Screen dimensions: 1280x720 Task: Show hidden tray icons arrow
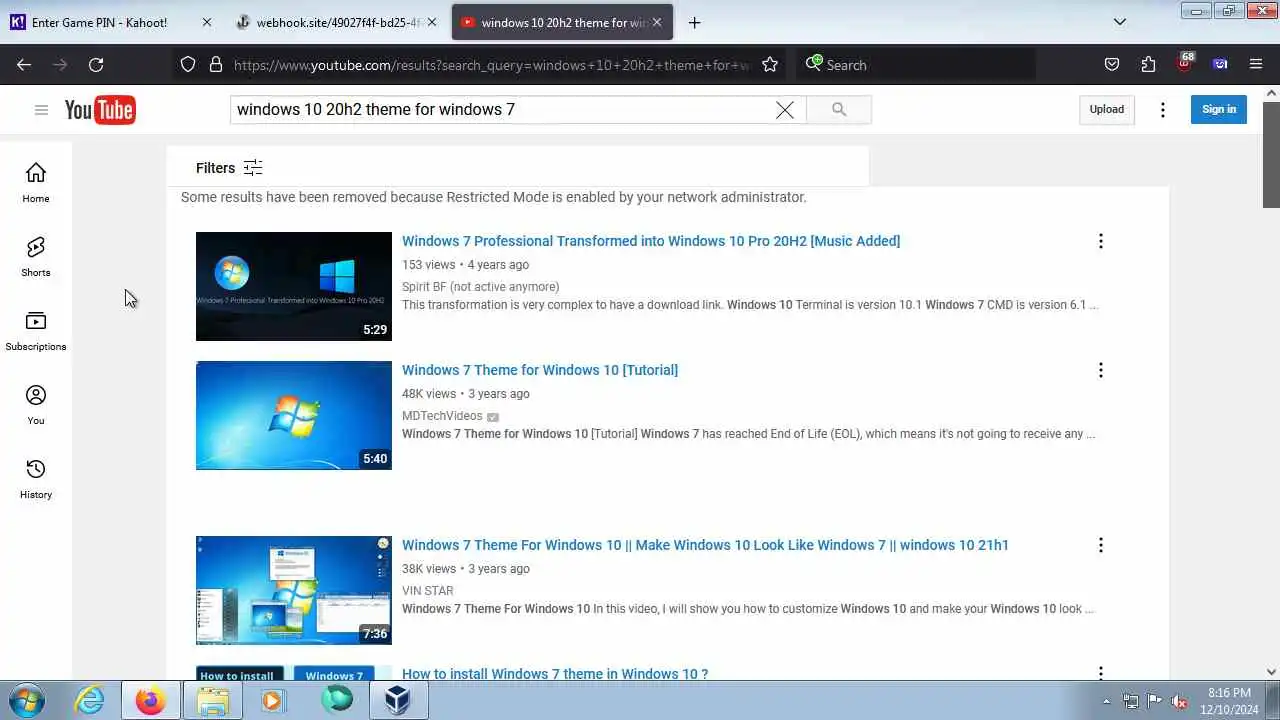pyautogui.click(x=1106, y=701)
